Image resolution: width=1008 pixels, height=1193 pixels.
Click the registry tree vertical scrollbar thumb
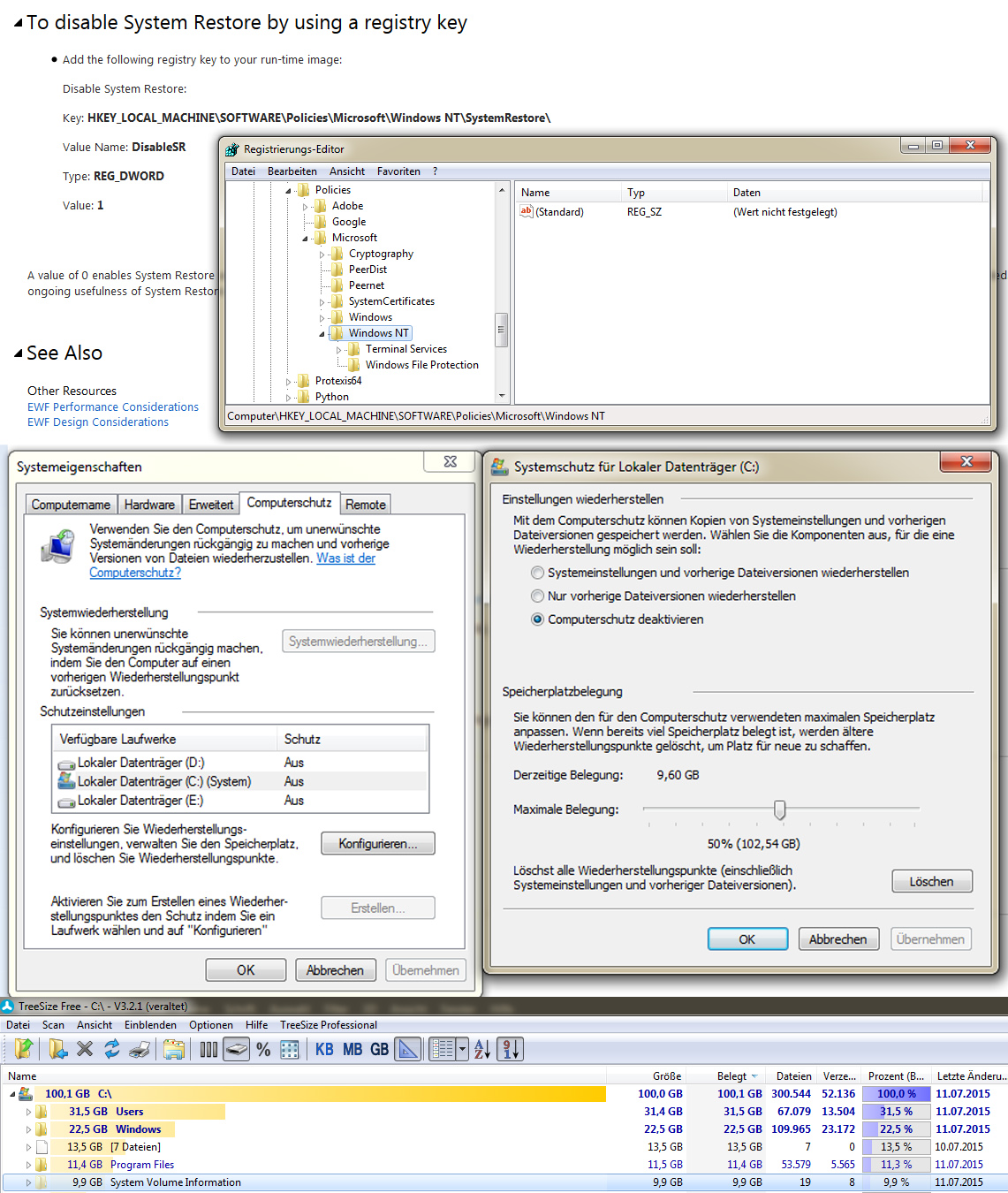pos(501,331)
